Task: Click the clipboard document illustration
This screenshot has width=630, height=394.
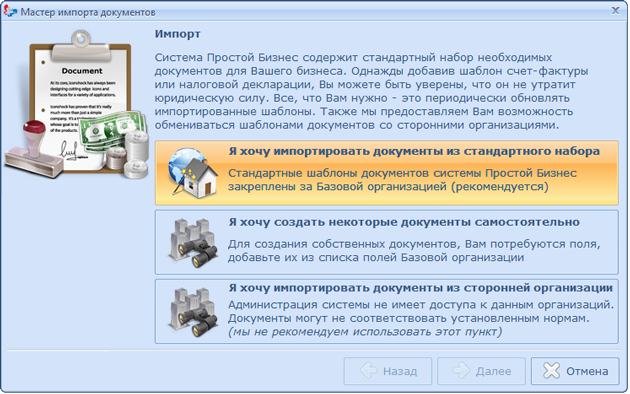Action: pos(76,105)
